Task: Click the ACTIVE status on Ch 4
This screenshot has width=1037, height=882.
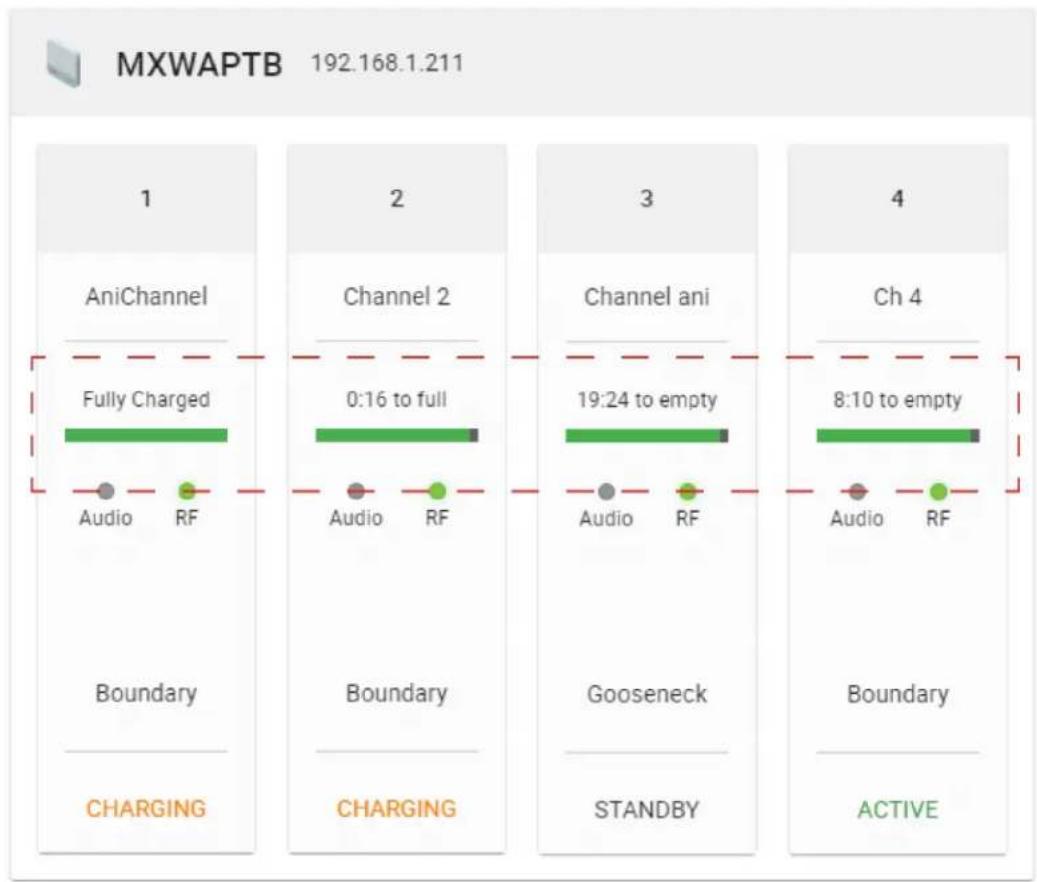Action: [x=897, y=809]
